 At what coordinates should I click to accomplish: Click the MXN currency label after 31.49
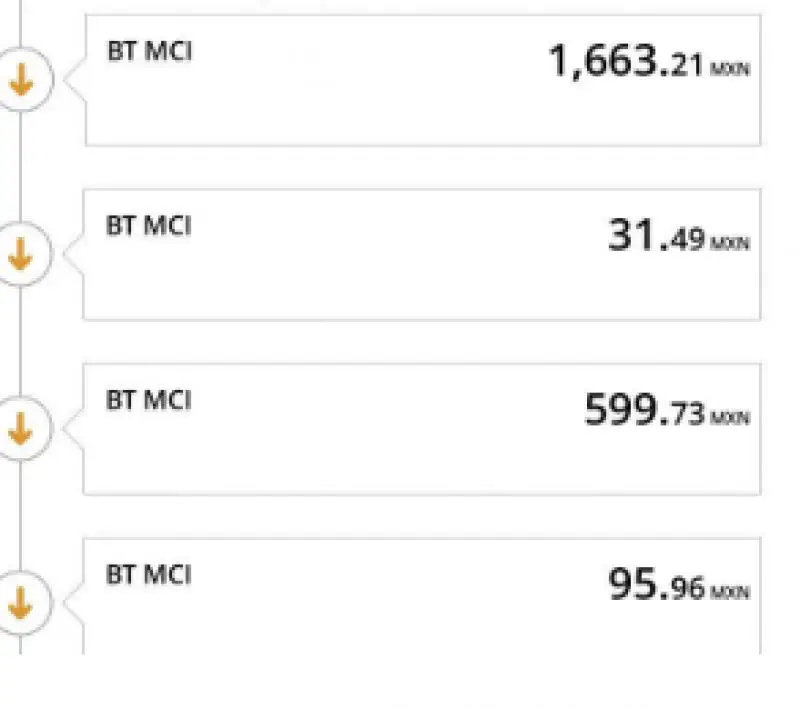coord(730,243)
